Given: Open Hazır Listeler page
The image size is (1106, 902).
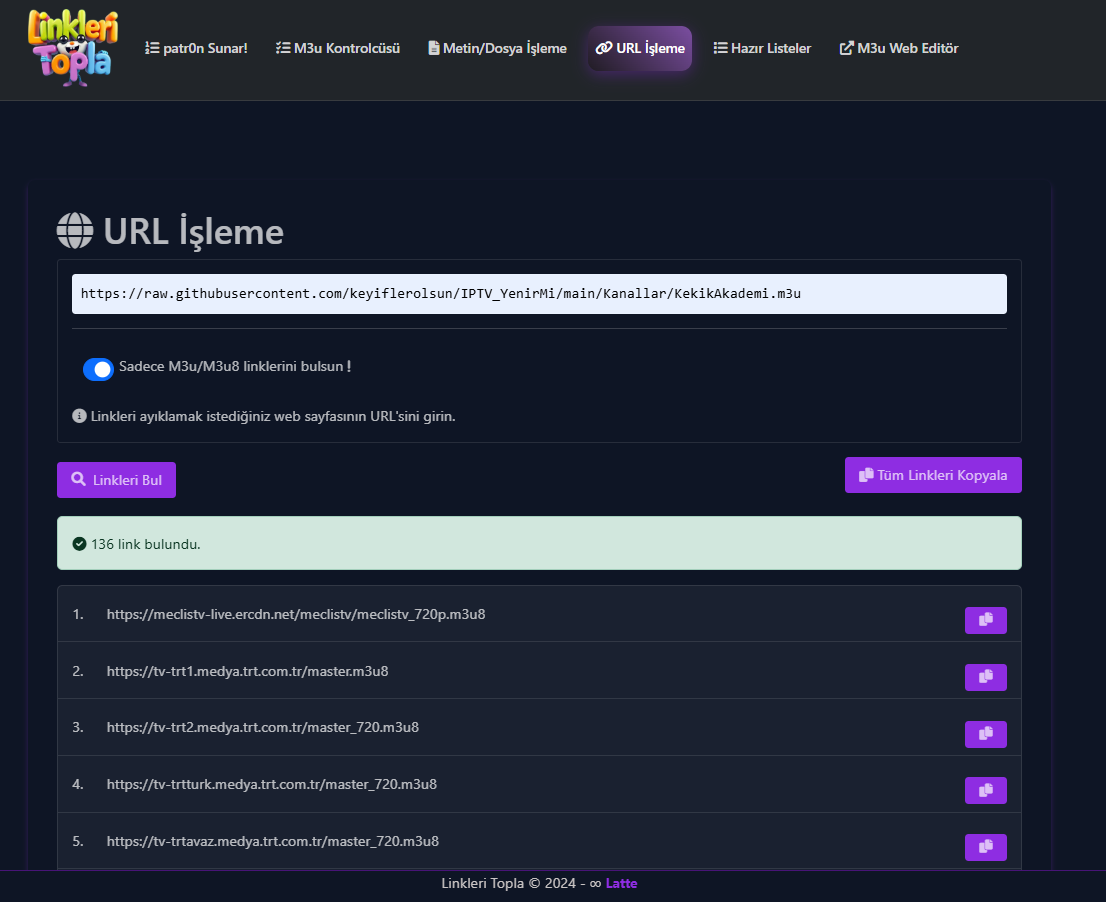Looking at the screenshot, I should (762, 48).
